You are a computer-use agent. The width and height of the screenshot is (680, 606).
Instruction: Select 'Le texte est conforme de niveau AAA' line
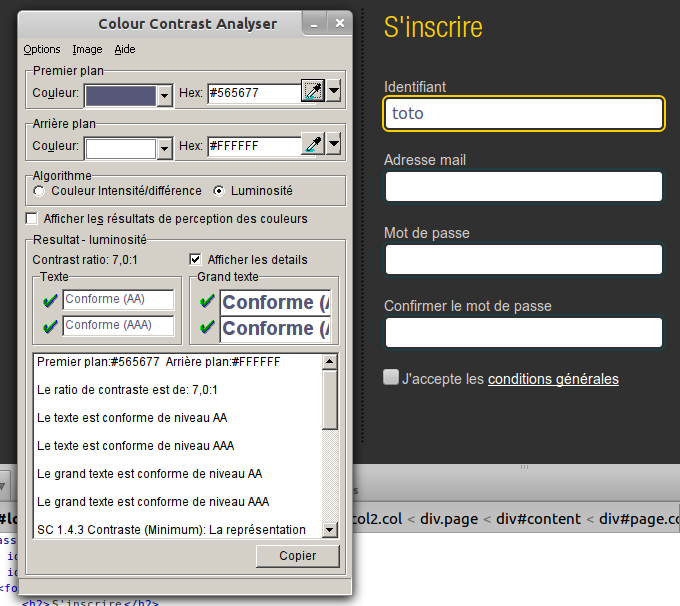(x=136, y=446)
